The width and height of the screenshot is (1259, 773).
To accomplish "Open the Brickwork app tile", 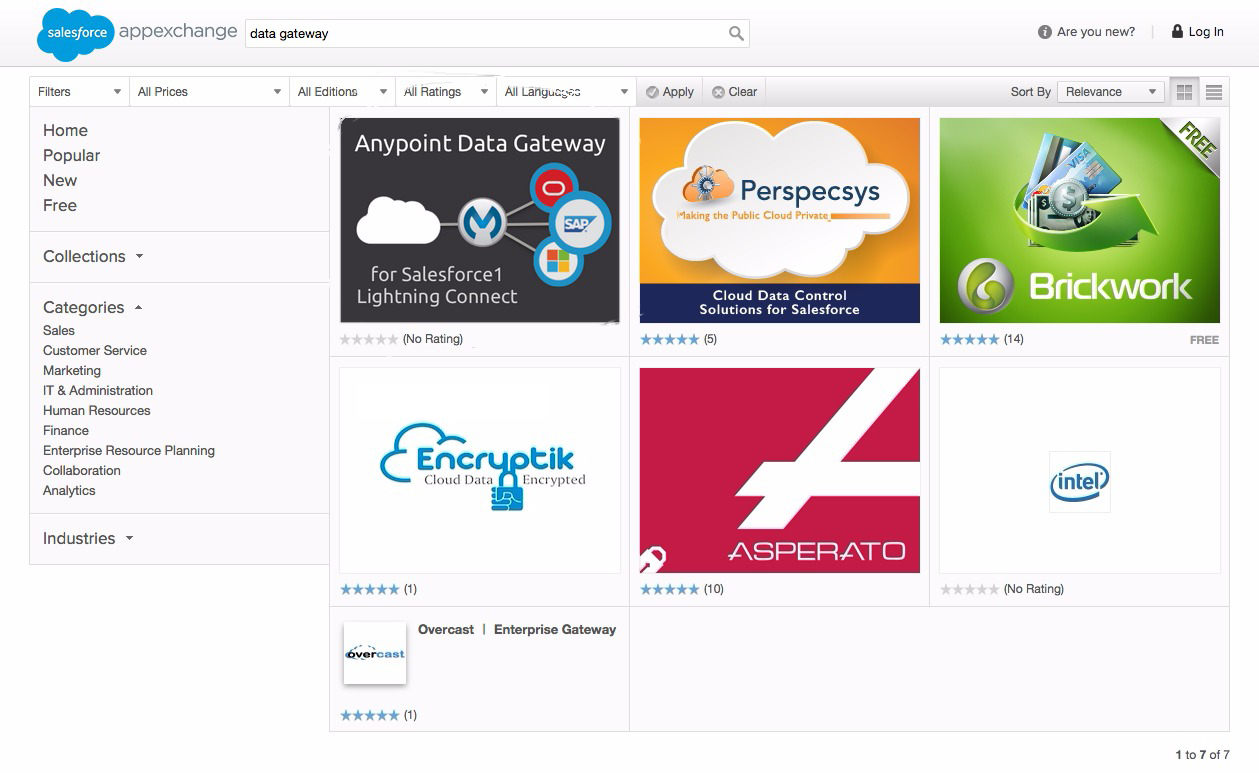I will pyautogui.click(x=1080, y=220).
